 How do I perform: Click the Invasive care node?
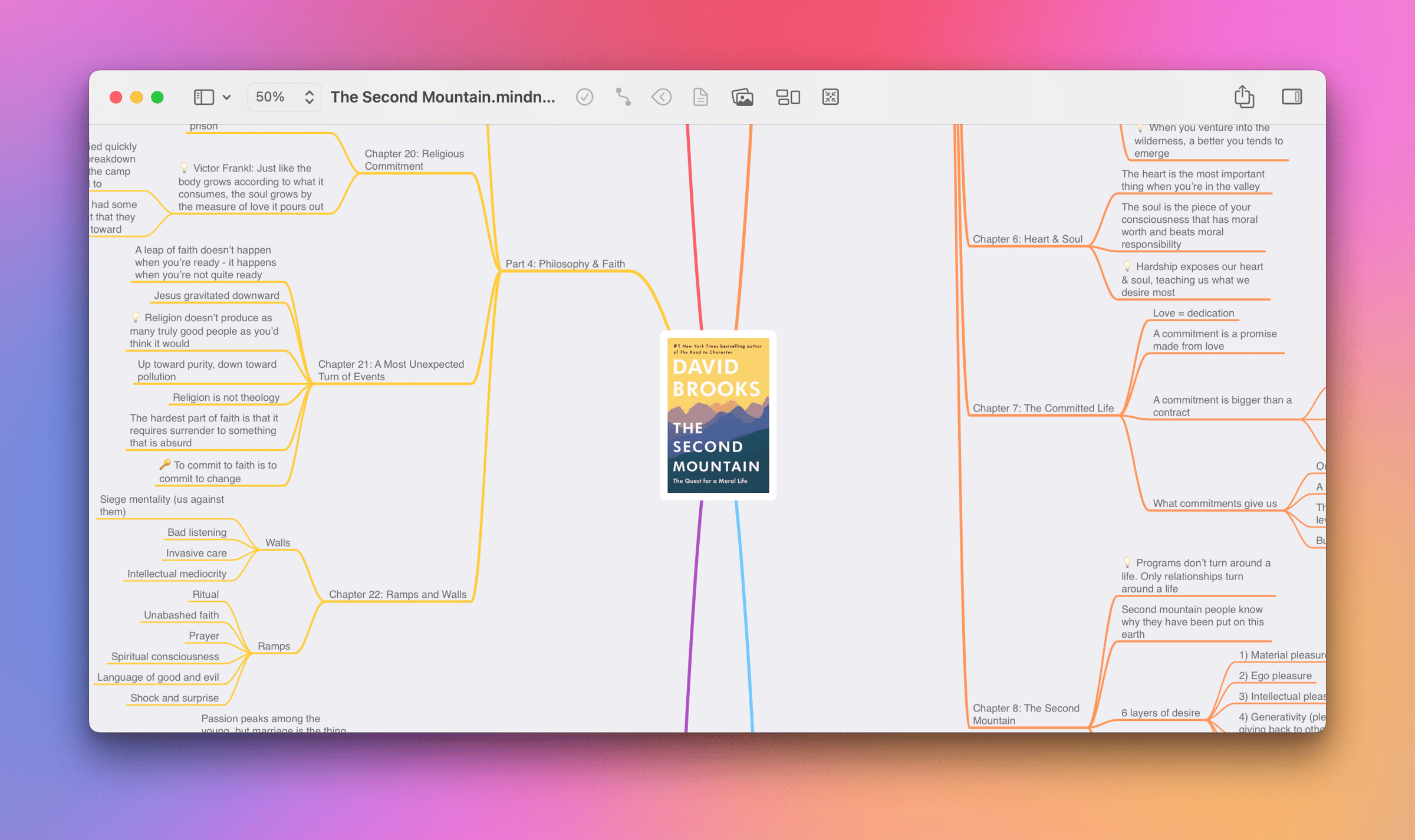(x=196, y=553)
